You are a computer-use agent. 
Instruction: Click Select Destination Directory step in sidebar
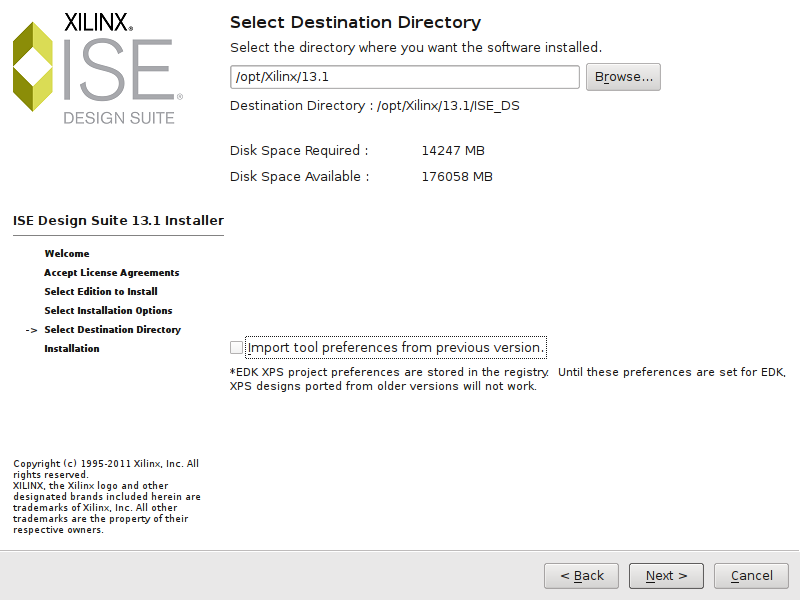113,330
